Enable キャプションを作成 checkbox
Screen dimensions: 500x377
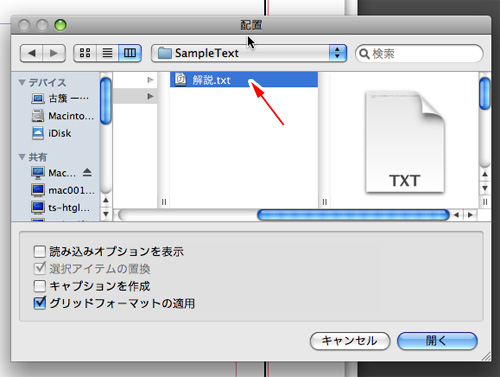point(39,286)
